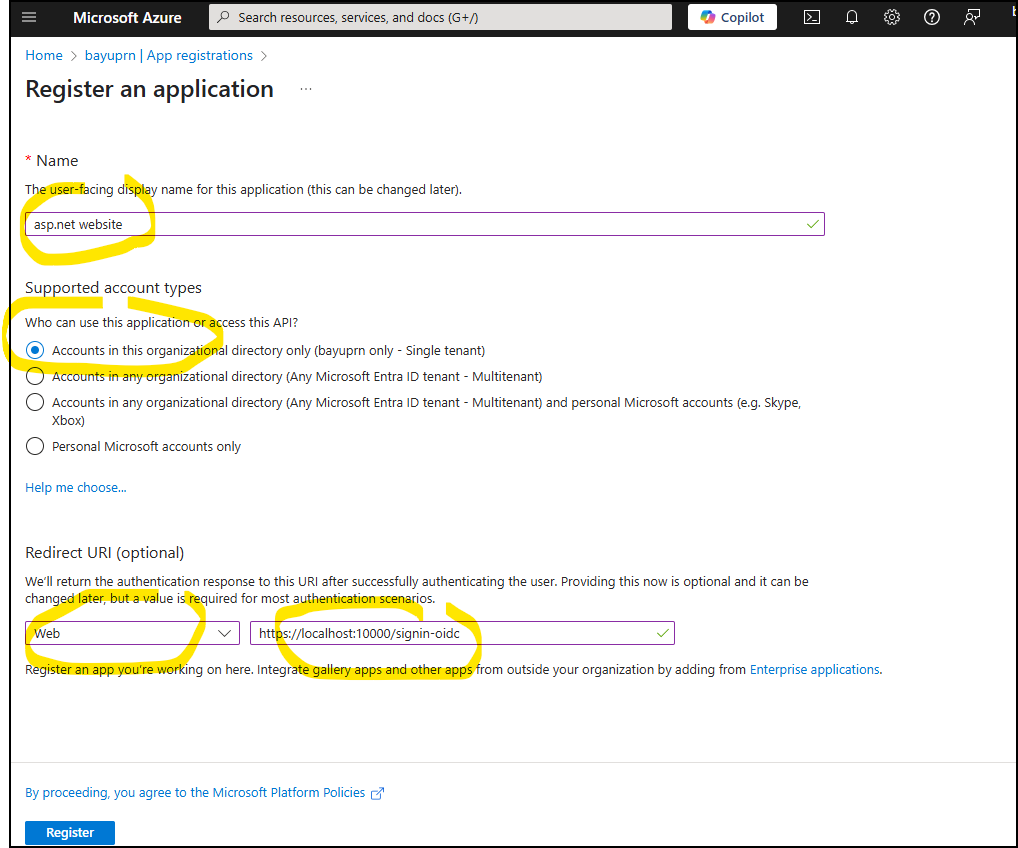Image resolution: width=1018 pixels, height=848 pixels.
Task: Select single tenant accounts radio option
Action: (x=36, y=350)
